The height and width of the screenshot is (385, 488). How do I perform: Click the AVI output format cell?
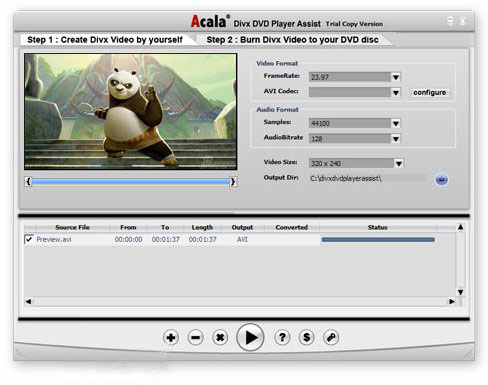(242, 239)
